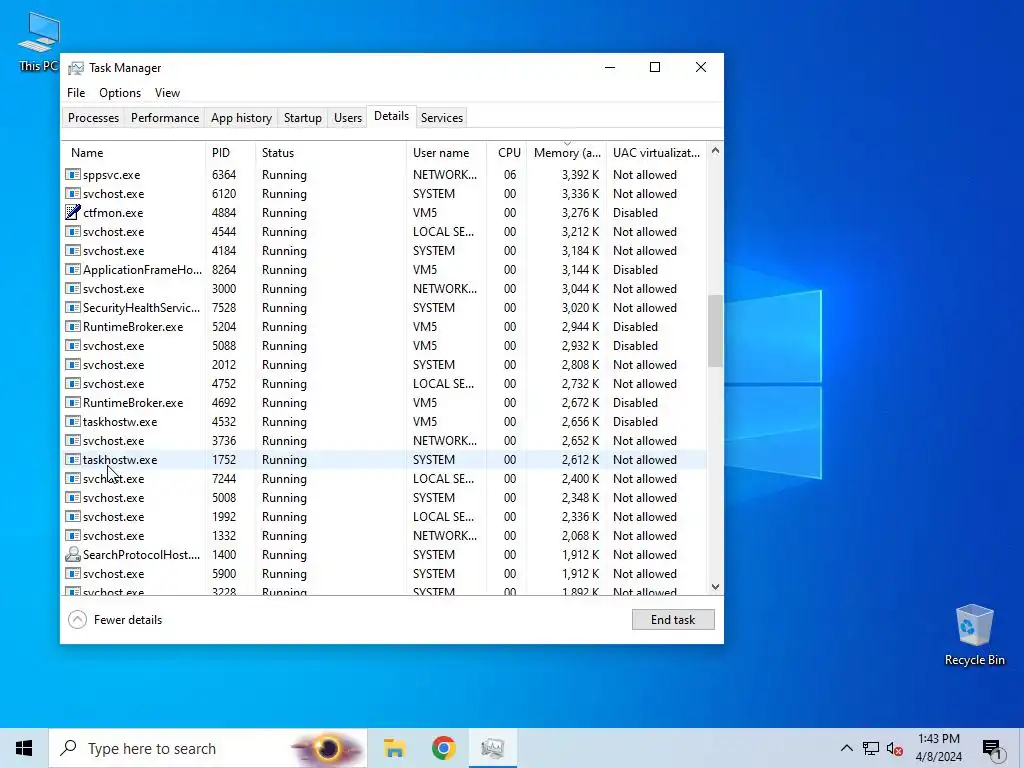The width and height of the screenshot is (1024, 768).
Task: Switch to the Startup tab
Action: 302,118
